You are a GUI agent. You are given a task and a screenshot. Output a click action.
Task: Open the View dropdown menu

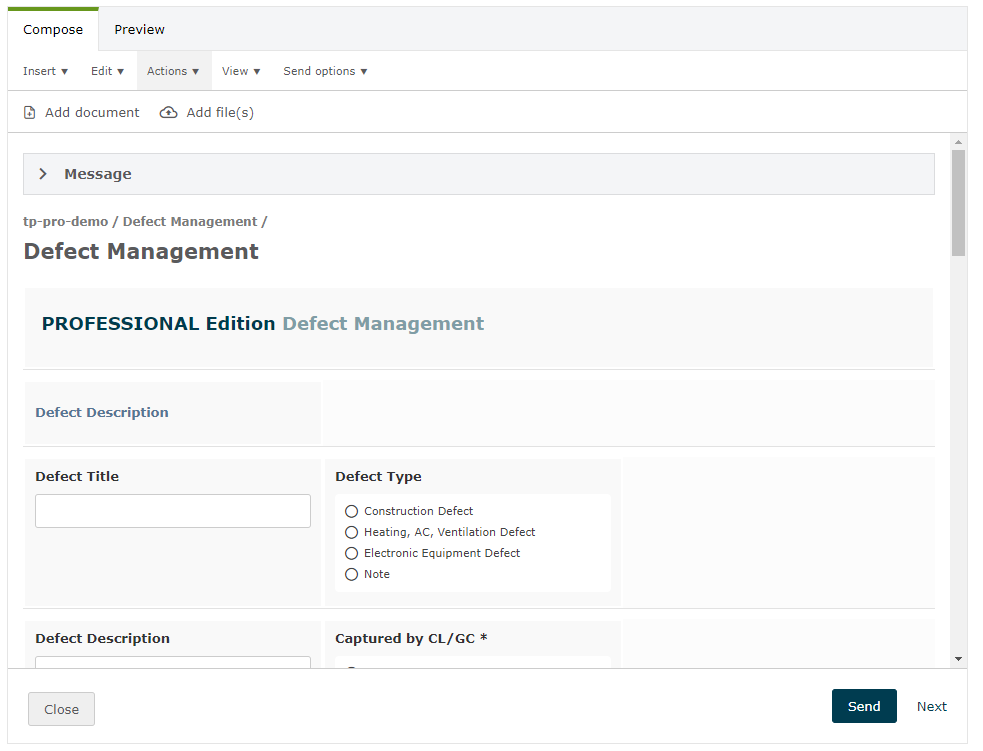click(x=241, y=72)
